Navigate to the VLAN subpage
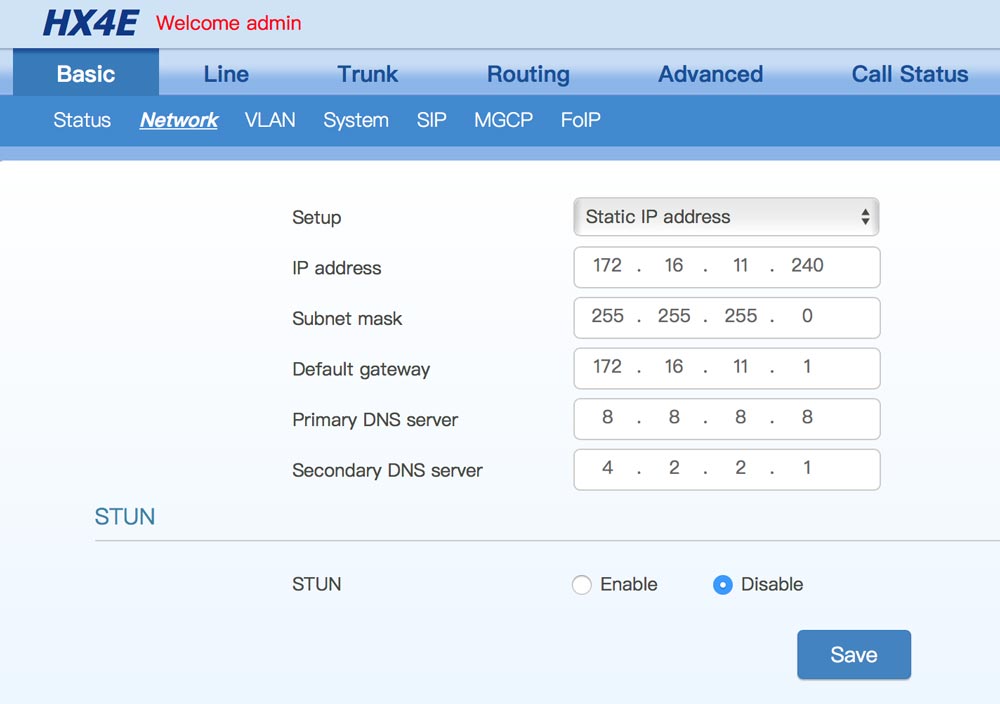 [x=270, y=120]
